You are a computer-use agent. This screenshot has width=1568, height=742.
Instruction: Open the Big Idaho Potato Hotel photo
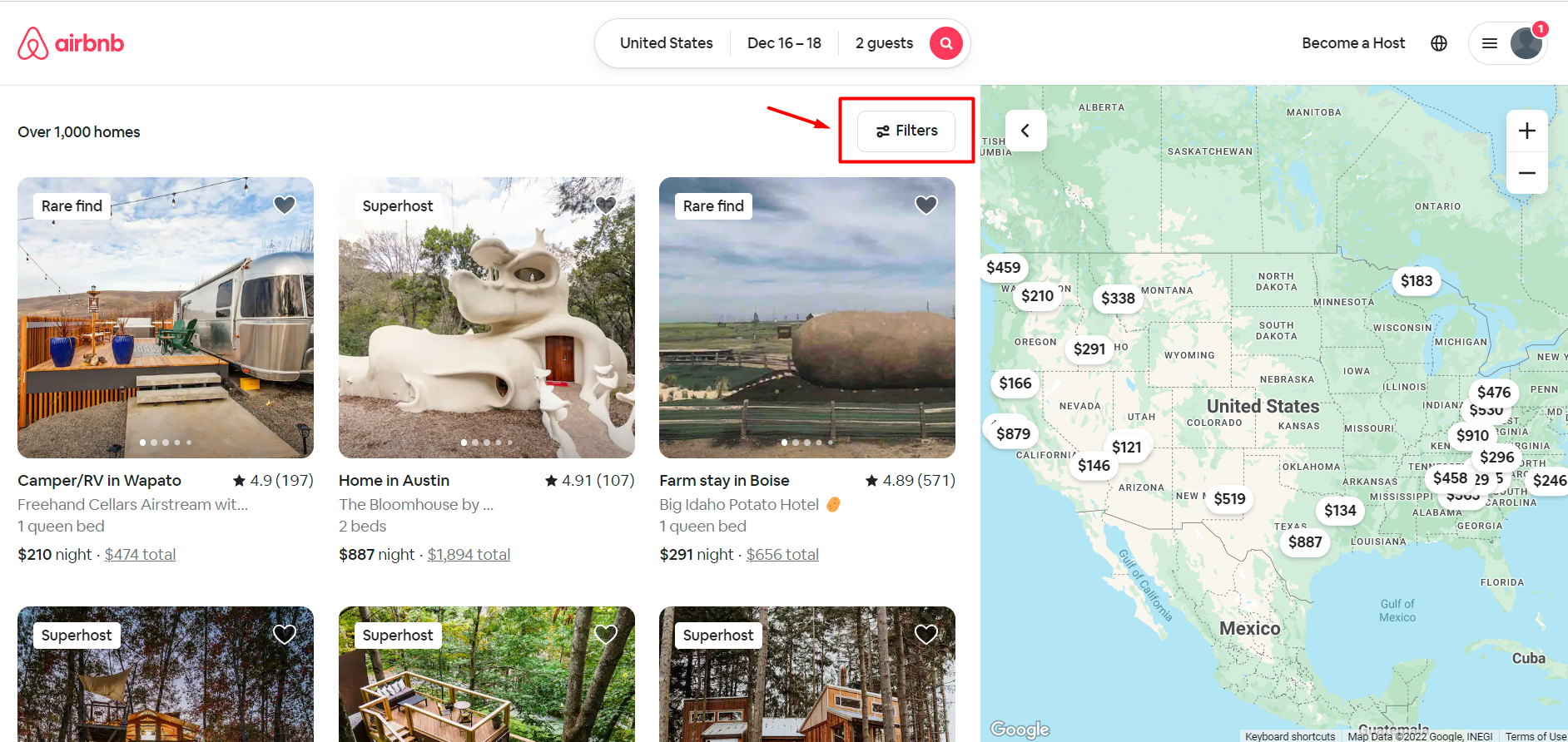tap(807, 318)
